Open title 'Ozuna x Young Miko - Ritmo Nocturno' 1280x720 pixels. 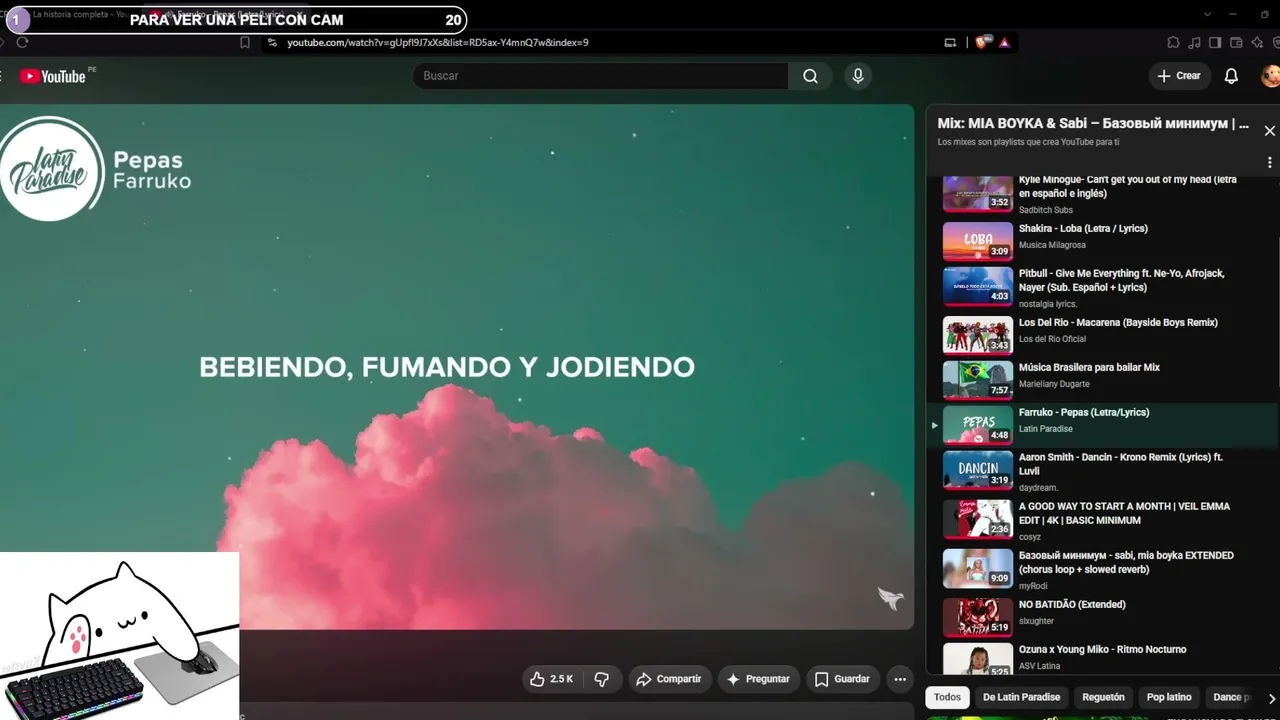1102,650
